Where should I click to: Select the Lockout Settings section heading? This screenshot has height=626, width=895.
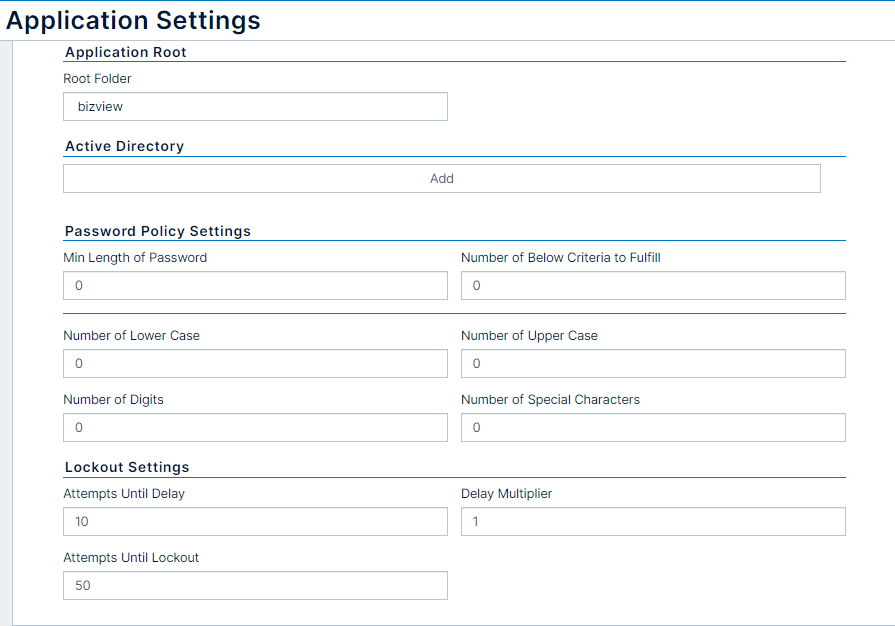pos(127,467)
